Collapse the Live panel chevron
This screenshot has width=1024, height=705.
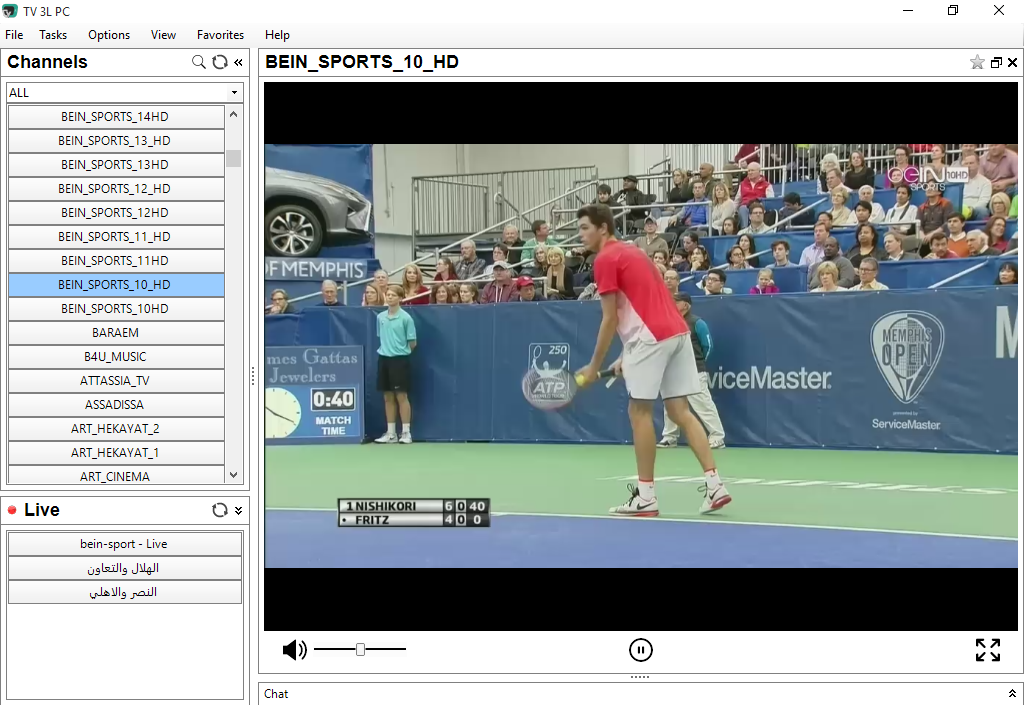point(238,510)
